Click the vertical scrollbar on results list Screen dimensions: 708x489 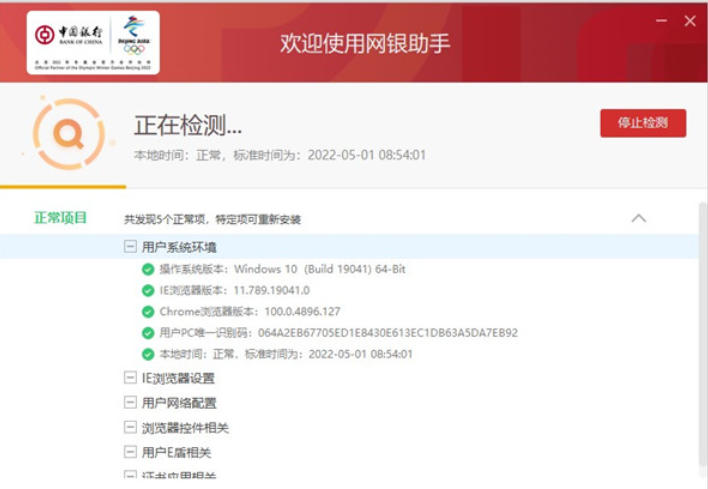coord(702,330)
